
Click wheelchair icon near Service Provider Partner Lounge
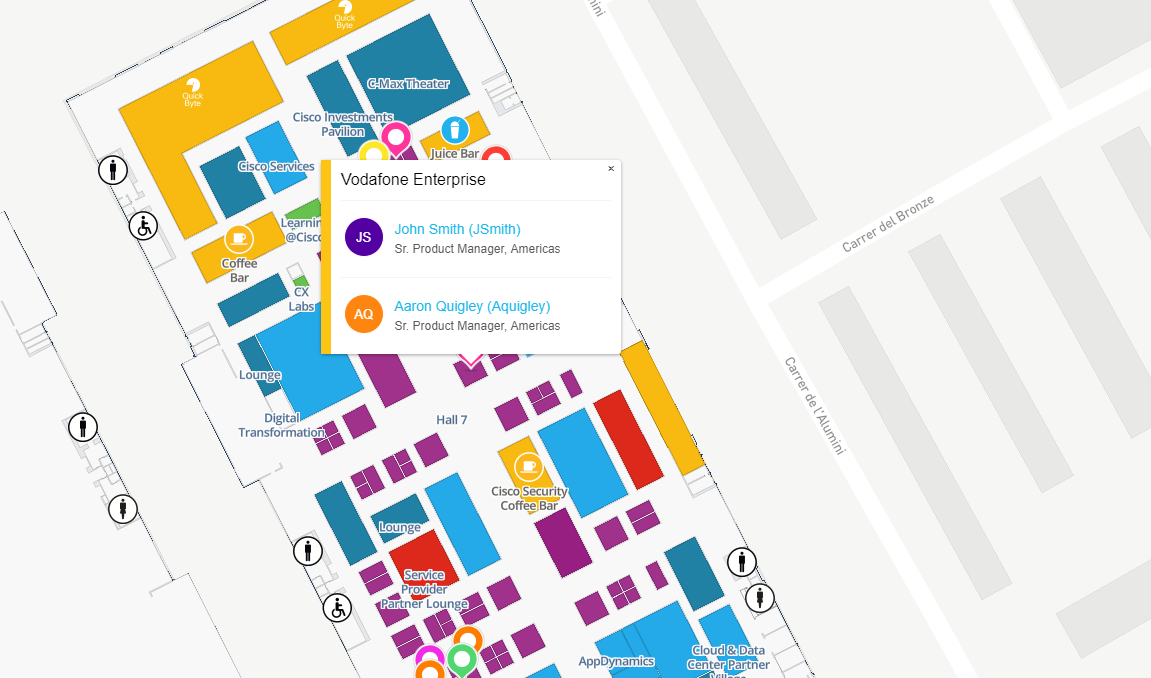[338, 608]
